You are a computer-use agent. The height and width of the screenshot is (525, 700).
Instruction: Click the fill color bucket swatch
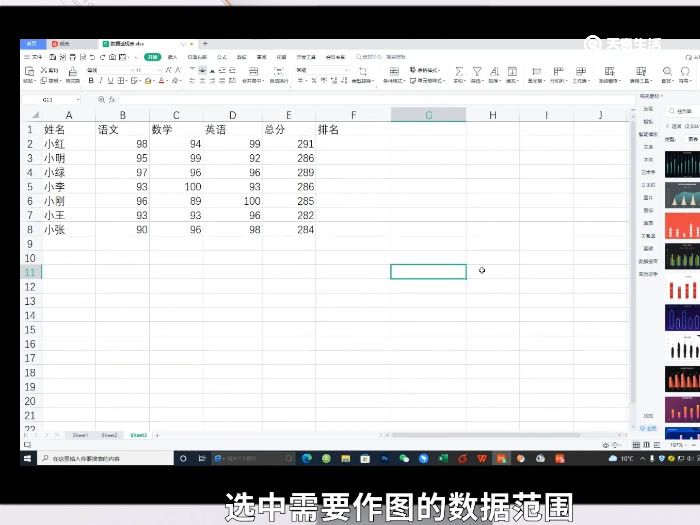148,81
